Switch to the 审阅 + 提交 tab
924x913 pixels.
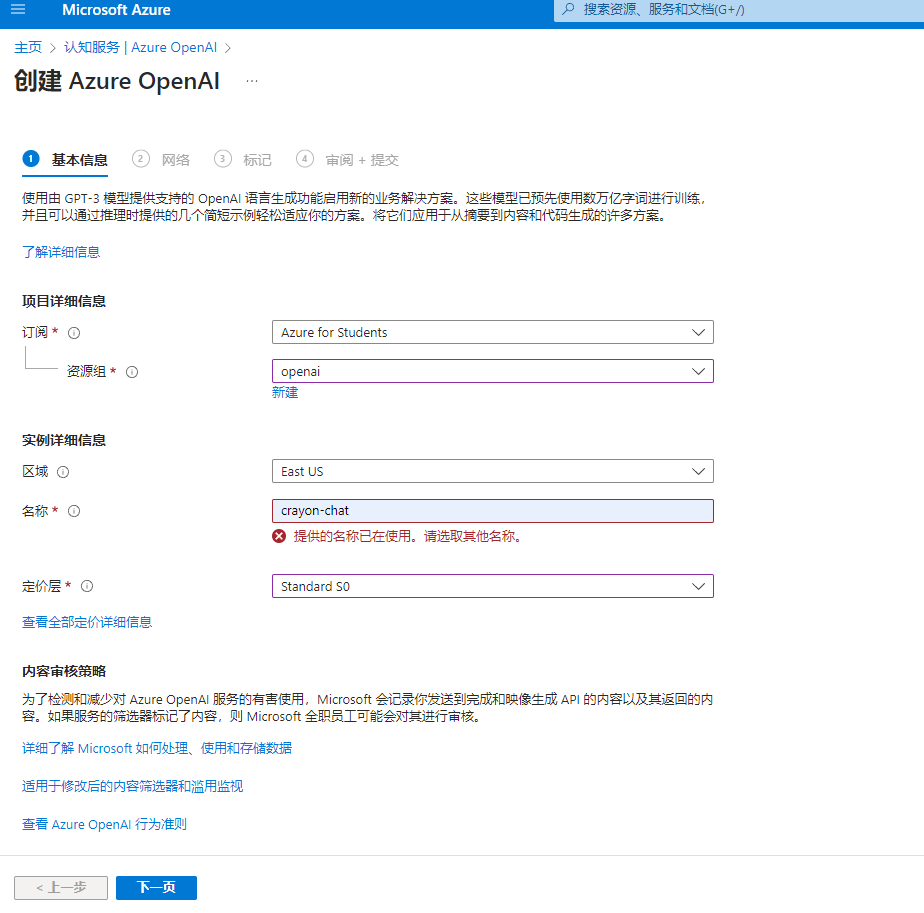point(348,160)
